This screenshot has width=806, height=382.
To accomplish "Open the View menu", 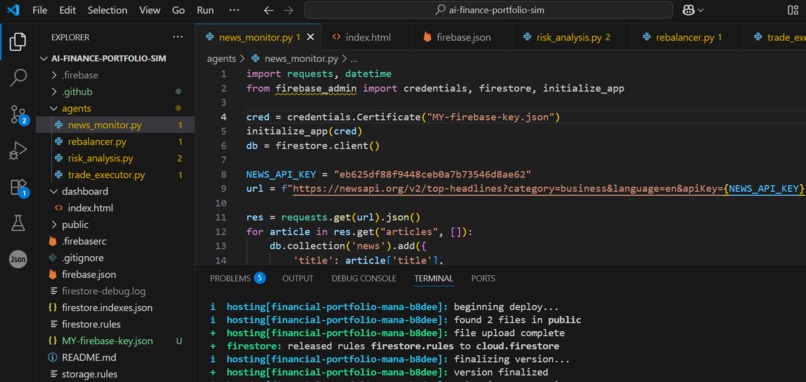I will pyautogui.click(x=150, y=10).
